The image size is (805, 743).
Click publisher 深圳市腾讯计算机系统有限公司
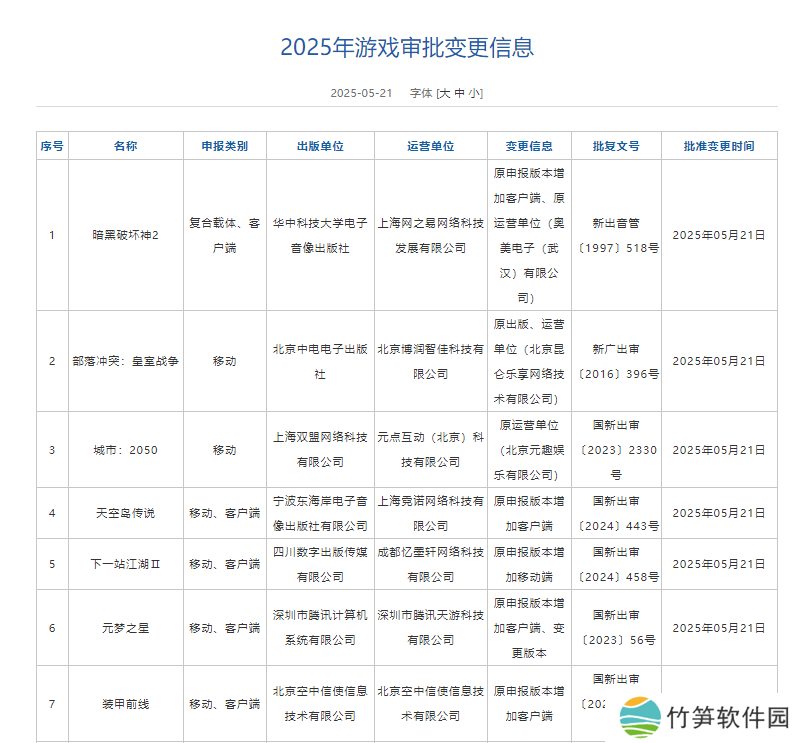(320, 628)
